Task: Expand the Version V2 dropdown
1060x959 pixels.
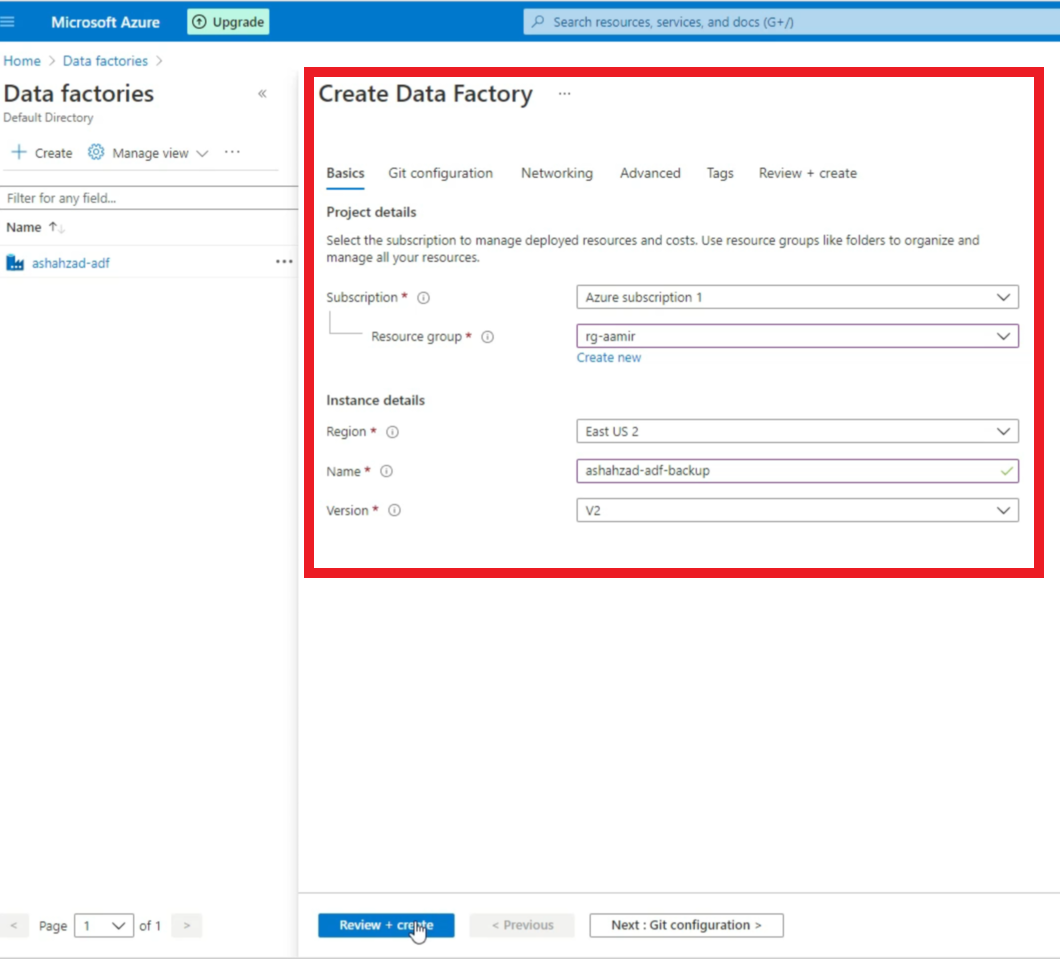Action: [x=797, y=510]
